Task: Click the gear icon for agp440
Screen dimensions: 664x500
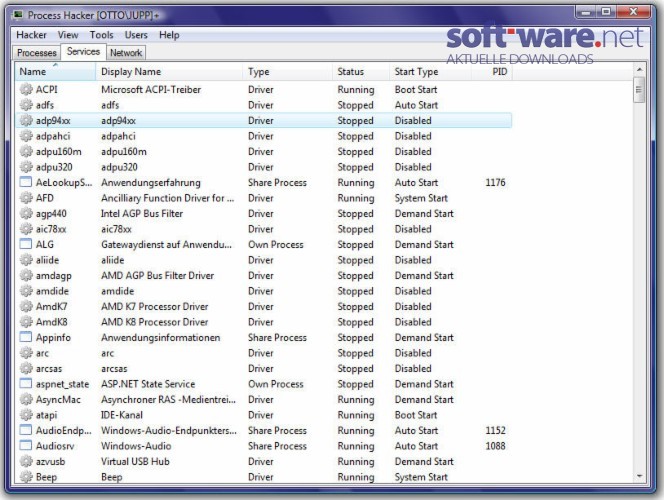Action: point(26,213)
